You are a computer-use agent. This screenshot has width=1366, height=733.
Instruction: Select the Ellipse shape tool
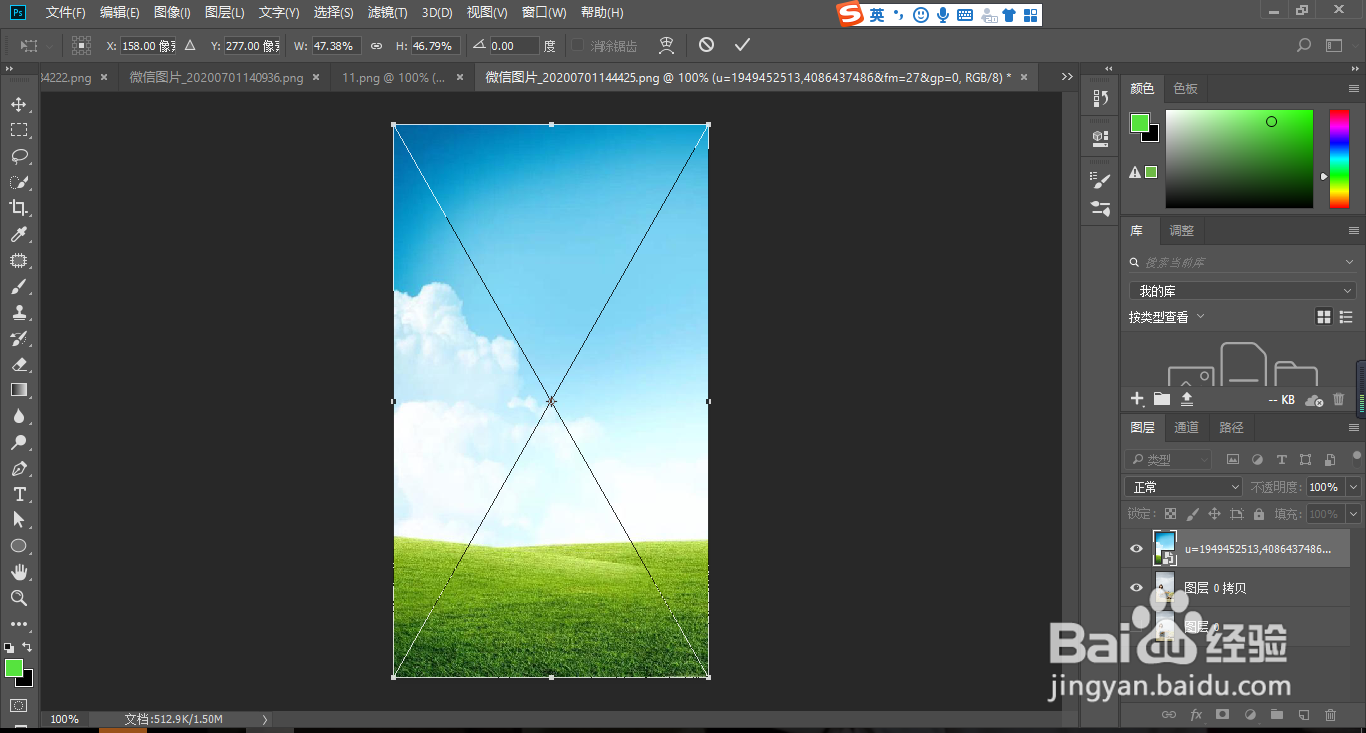point(18,546)
